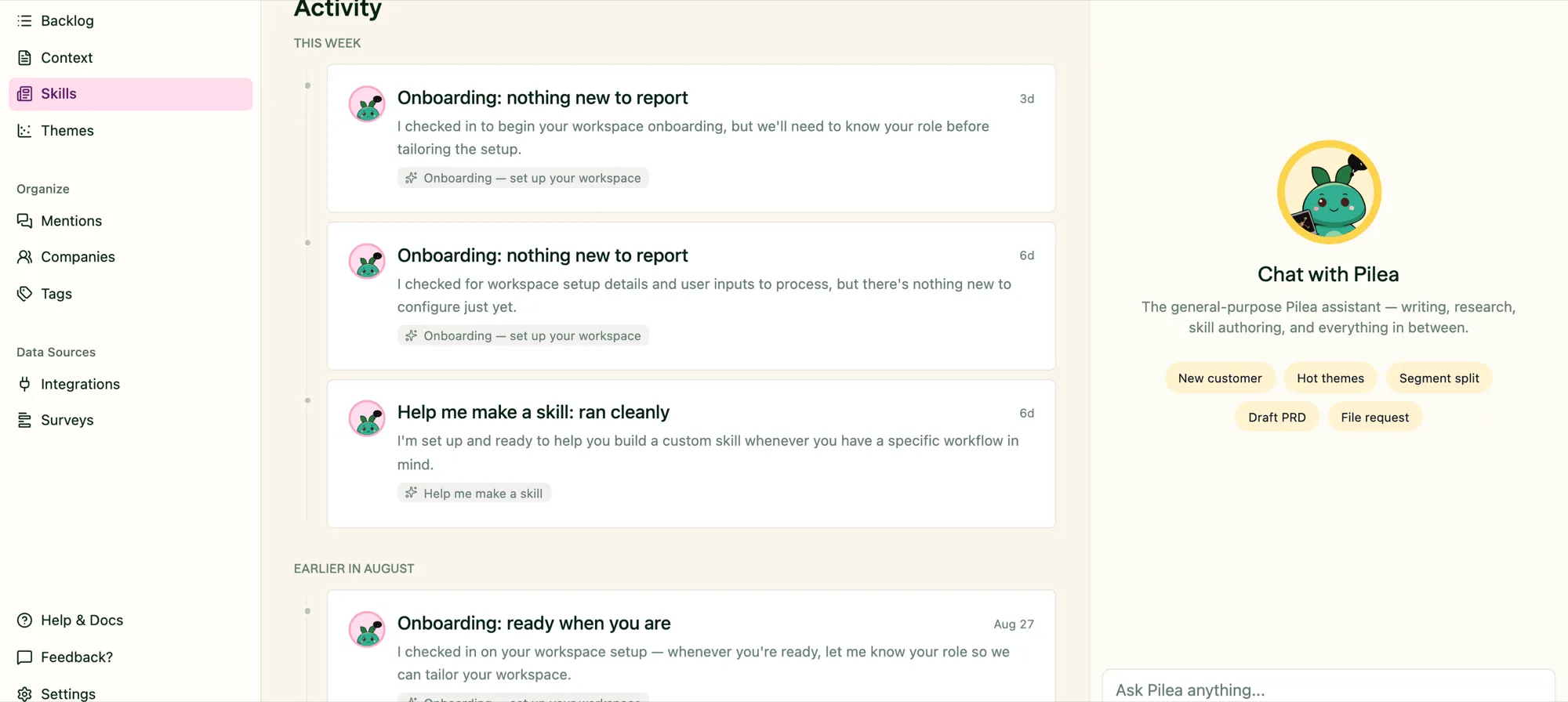
Task: Click the Tags label icon
Action: (24, 294)
